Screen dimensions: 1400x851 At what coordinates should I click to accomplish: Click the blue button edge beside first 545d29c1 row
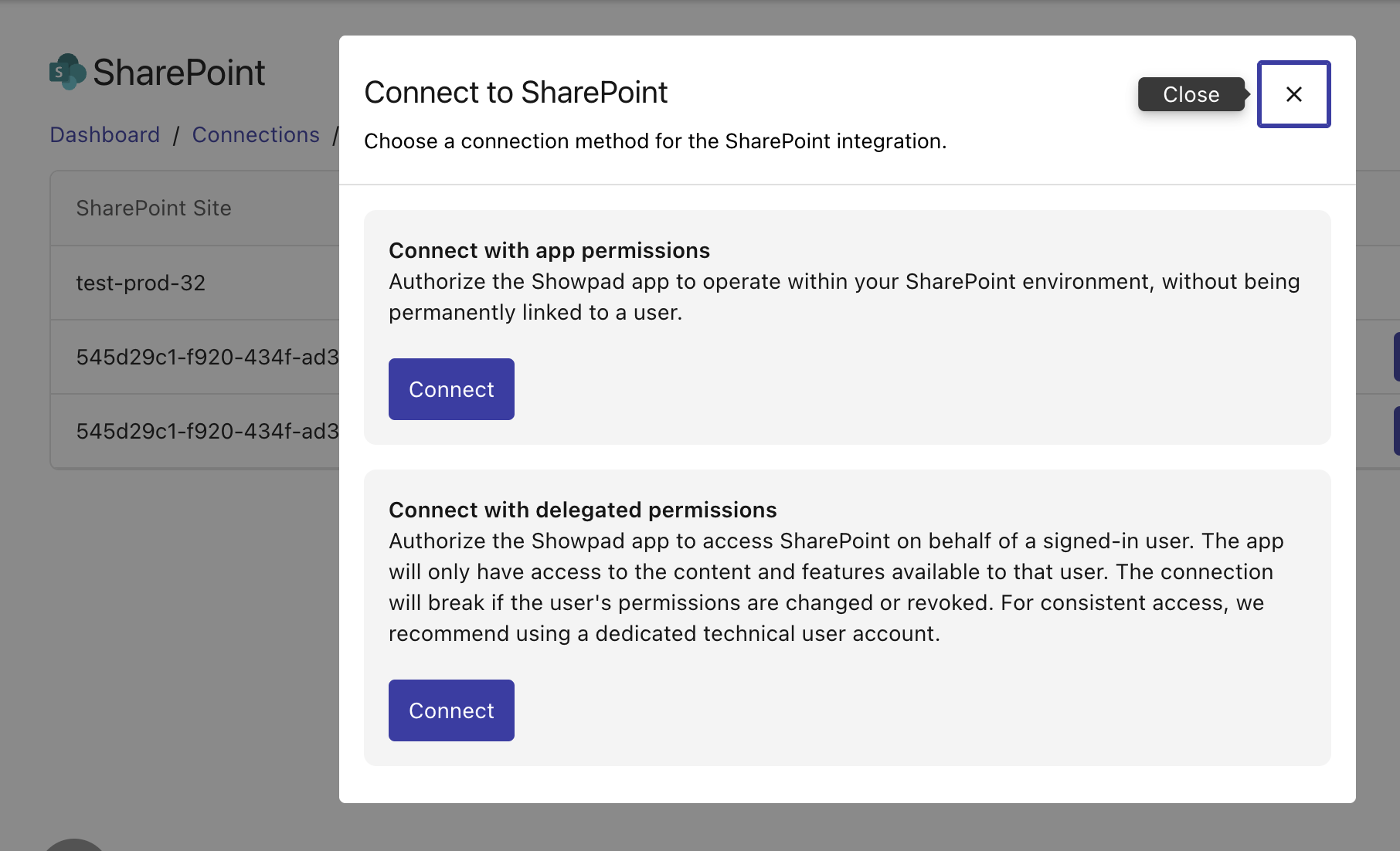click(1396, 357)
